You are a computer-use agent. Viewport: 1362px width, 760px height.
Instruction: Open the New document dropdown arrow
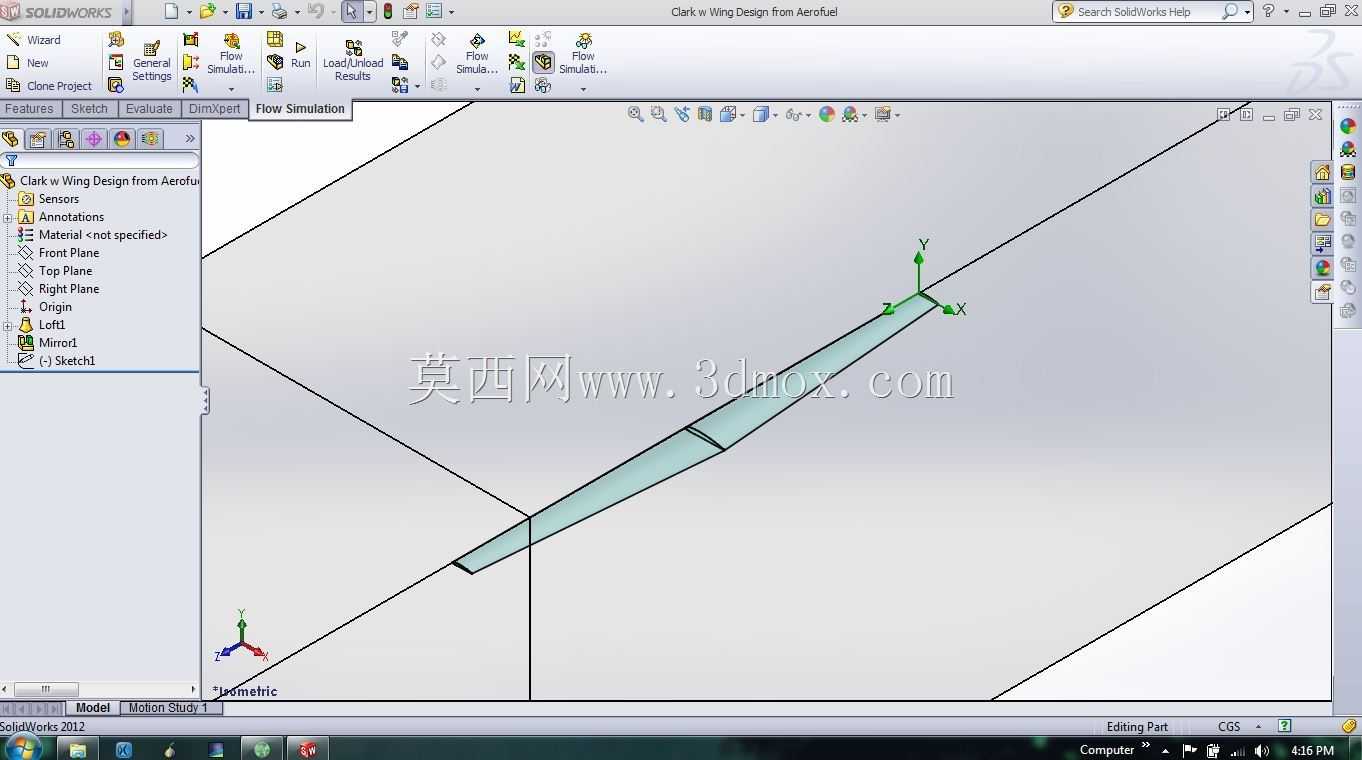[x=188, y=12]
